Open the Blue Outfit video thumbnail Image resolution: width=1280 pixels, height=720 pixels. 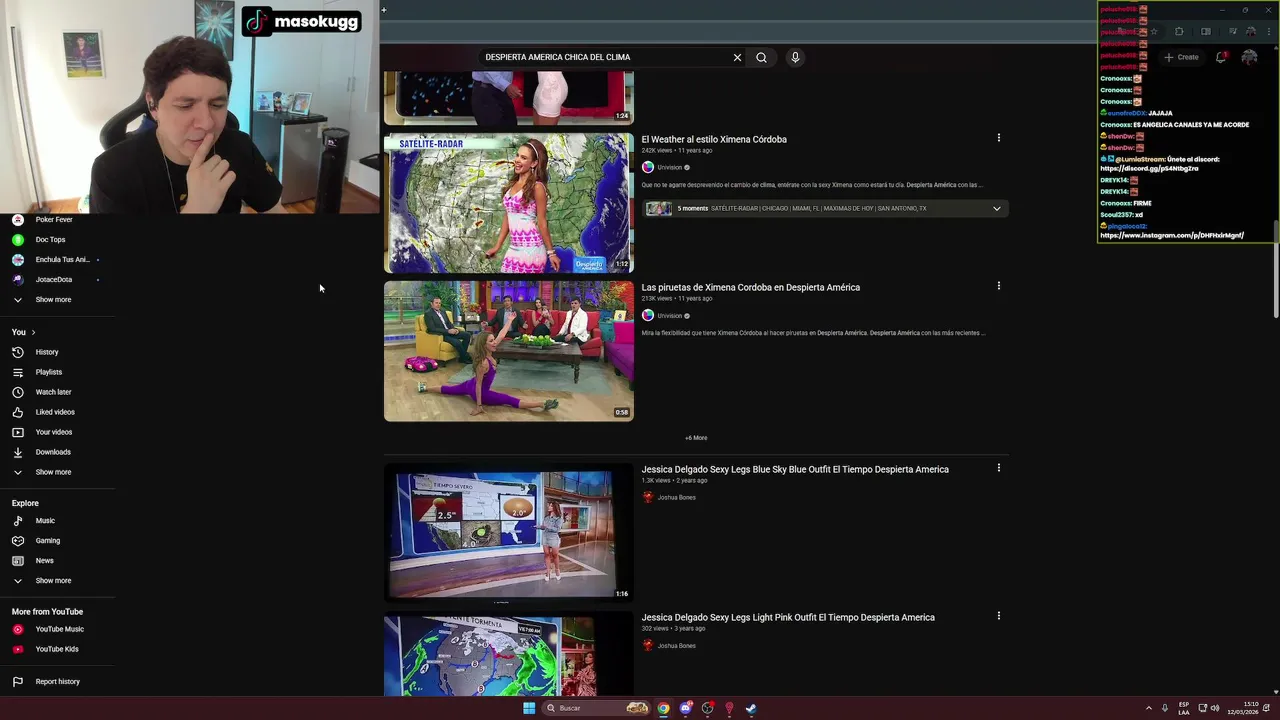point(509,533)
